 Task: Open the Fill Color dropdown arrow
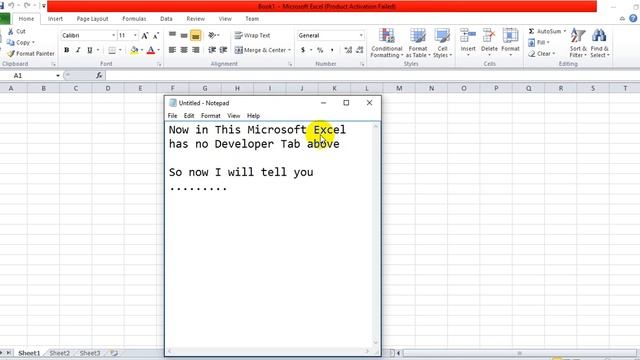pyautogui.click(x=142, y=50)
